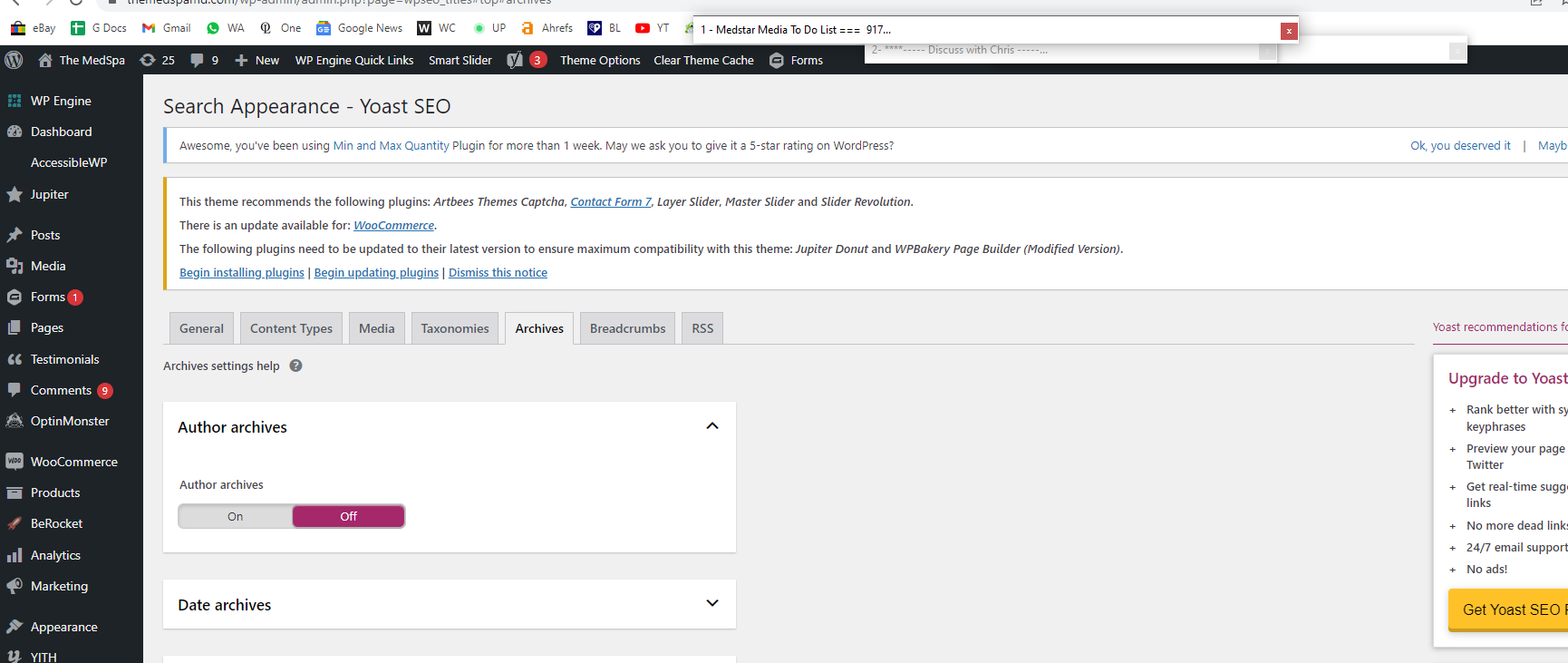Switch to the Breadcrumbs tab
This screenshot has width=1568, height=663.
click(x=627, y=328)
